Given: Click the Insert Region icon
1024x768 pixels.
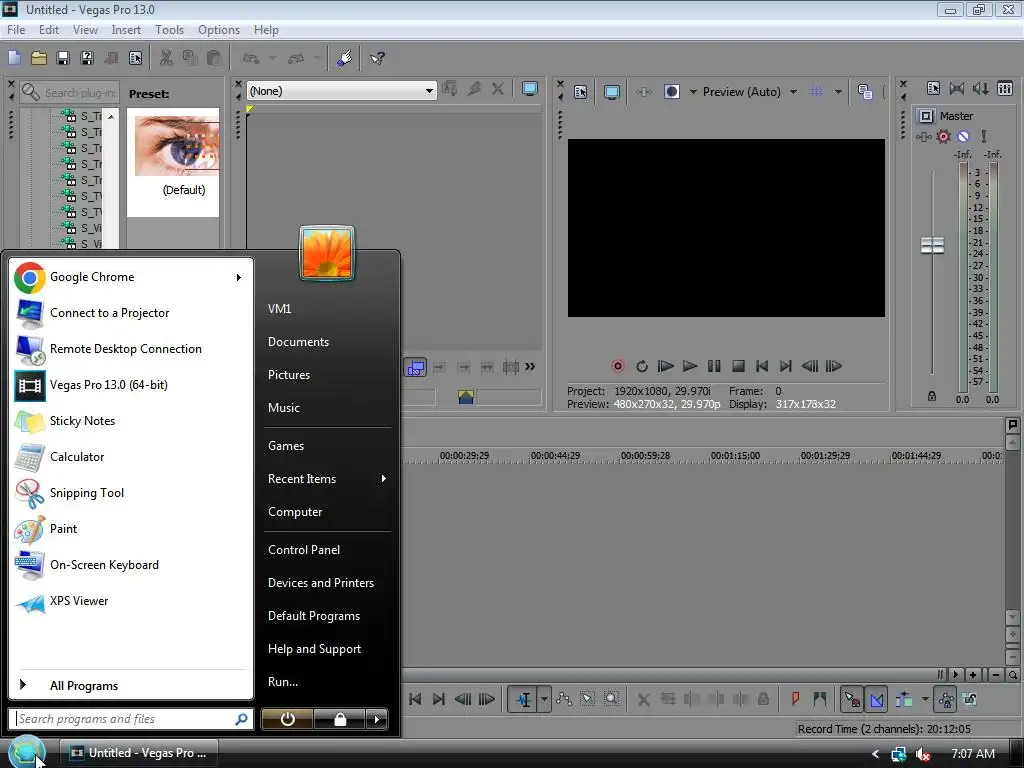Looking at the screenshot, I should click(x=820, y=699).
